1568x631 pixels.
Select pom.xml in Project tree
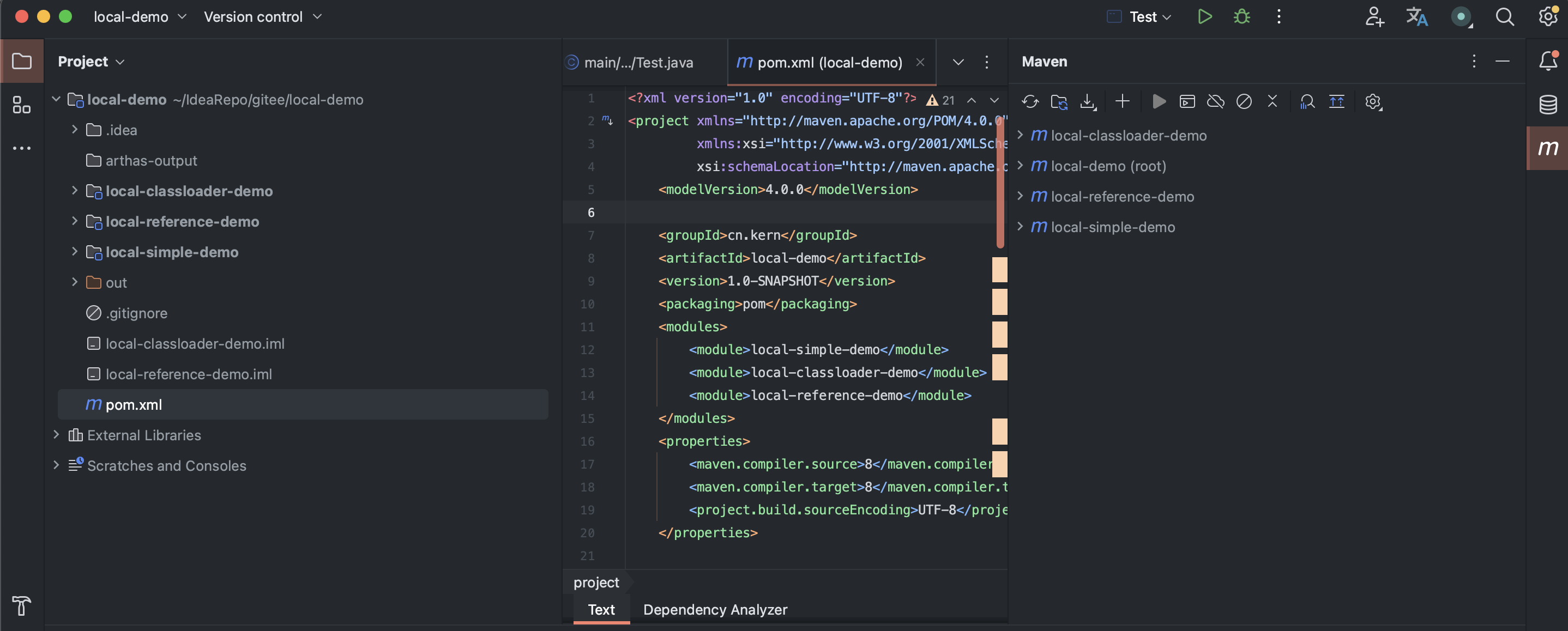coord(303,404)
